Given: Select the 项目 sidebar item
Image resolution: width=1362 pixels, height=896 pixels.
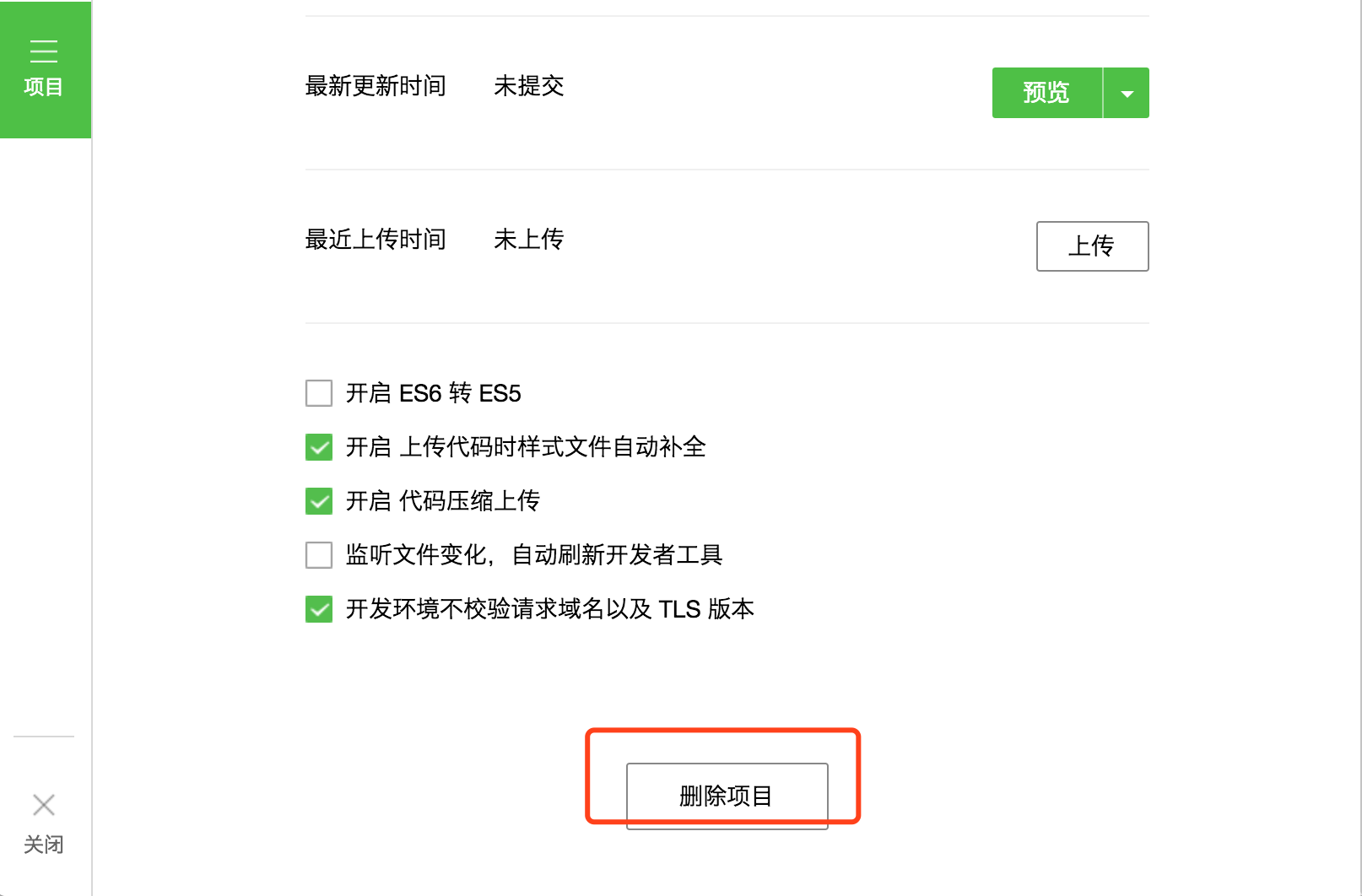Looking at the screenshot, I should coord(44,69).
